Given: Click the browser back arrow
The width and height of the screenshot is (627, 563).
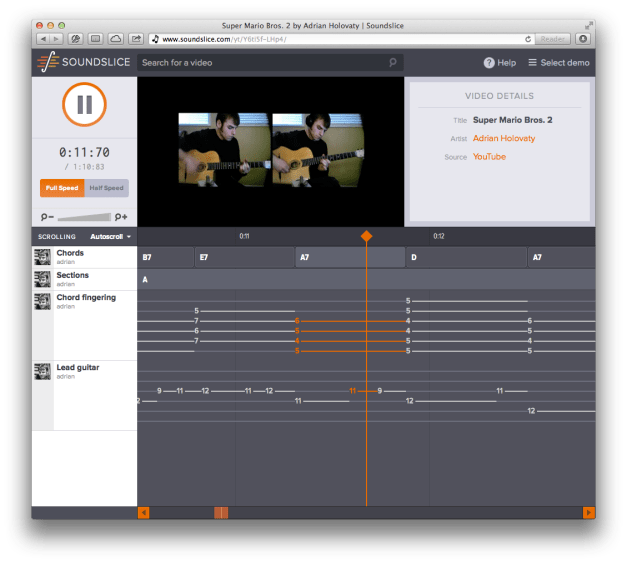Looking at the screenshot, I should (44, 38).
